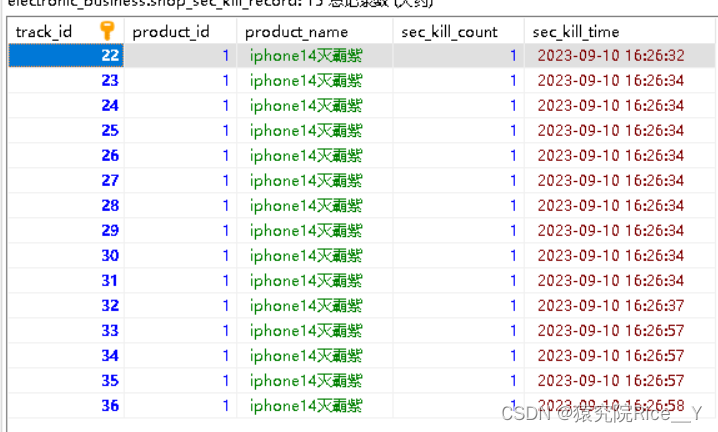Click sec_kill_time 16:26:32 in row 22
Image resolution: width=718 pixels, height=432 pixels.
coord(620,55)
